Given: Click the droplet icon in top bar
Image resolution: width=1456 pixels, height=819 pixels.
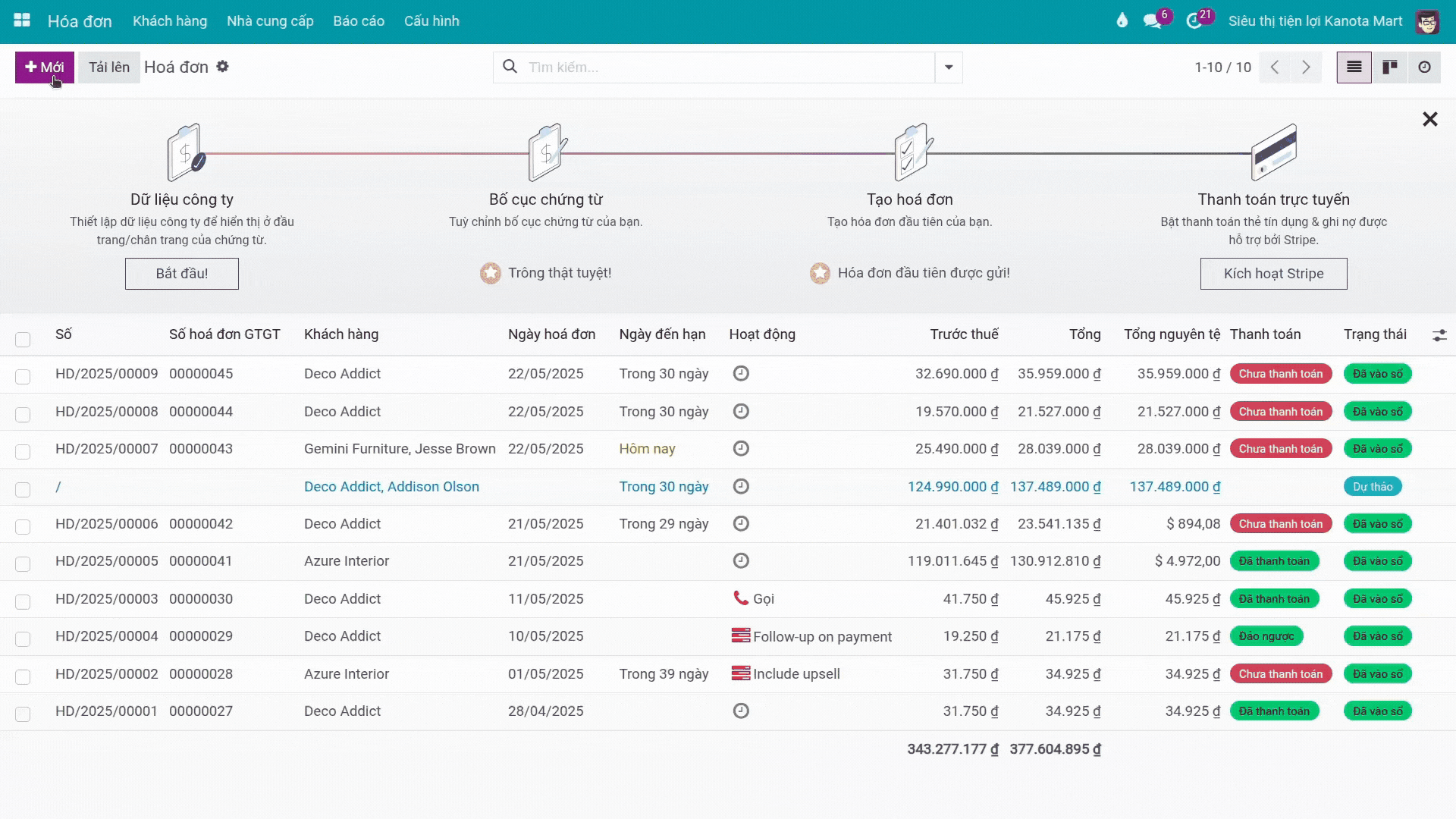Looking at the screenshot, I should click(1122, 21).
